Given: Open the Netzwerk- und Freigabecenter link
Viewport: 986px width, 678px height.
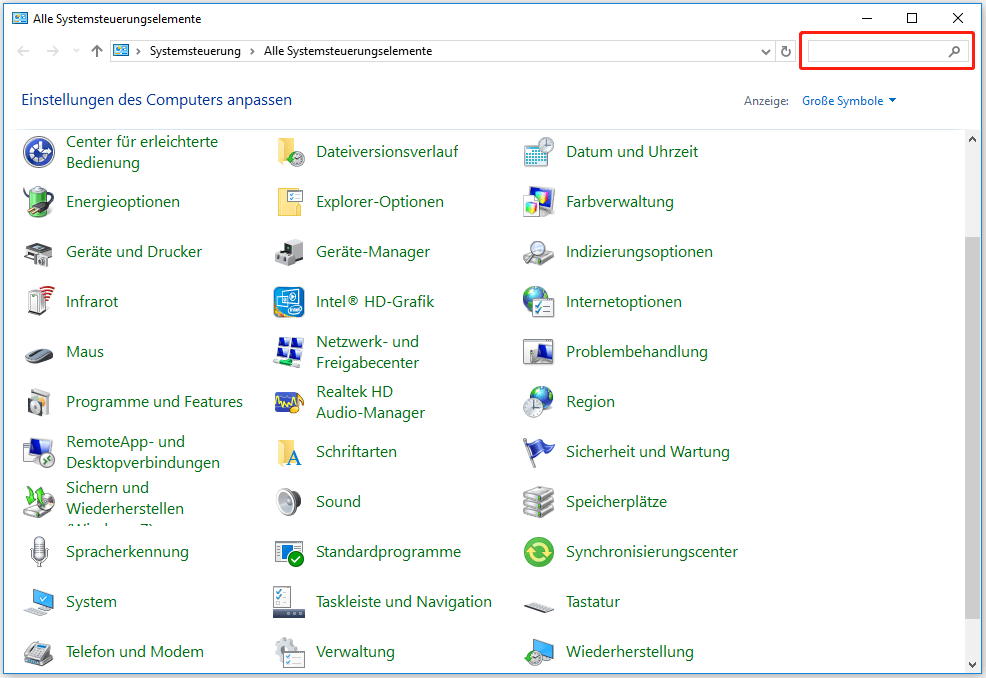Looking at the screenshot, I should [367, 352].
